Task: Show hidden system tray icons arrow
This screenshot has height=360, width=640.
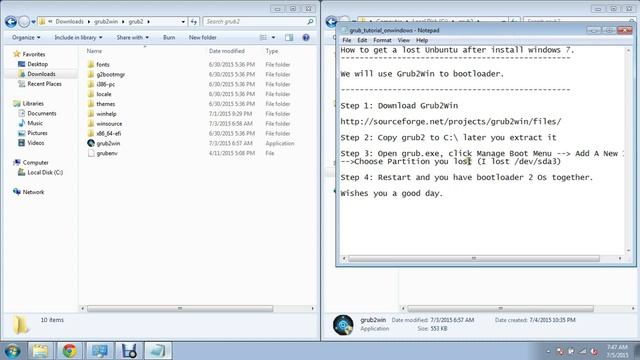Action: [x=548, y=351]
